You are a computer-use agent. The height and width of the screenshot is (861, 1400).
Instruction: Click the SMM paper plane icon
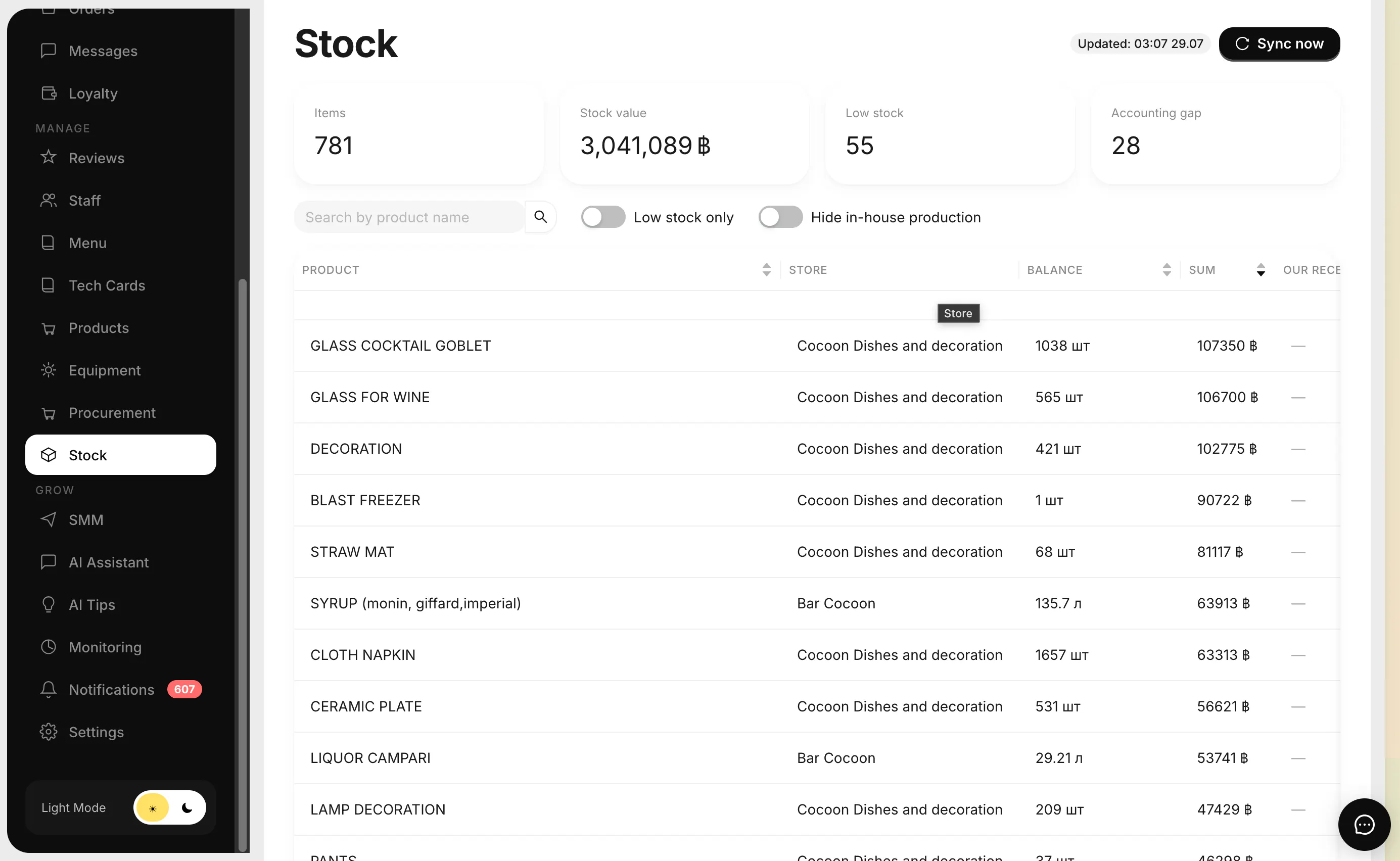(x=49, y=519)
